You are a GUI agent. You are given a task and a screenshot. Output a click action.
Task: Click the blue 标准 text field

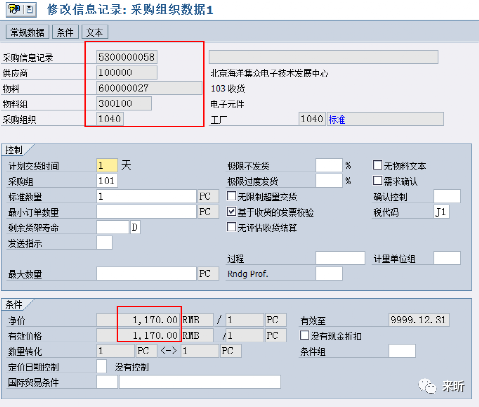pyautogui.click(x=385, y=119)
